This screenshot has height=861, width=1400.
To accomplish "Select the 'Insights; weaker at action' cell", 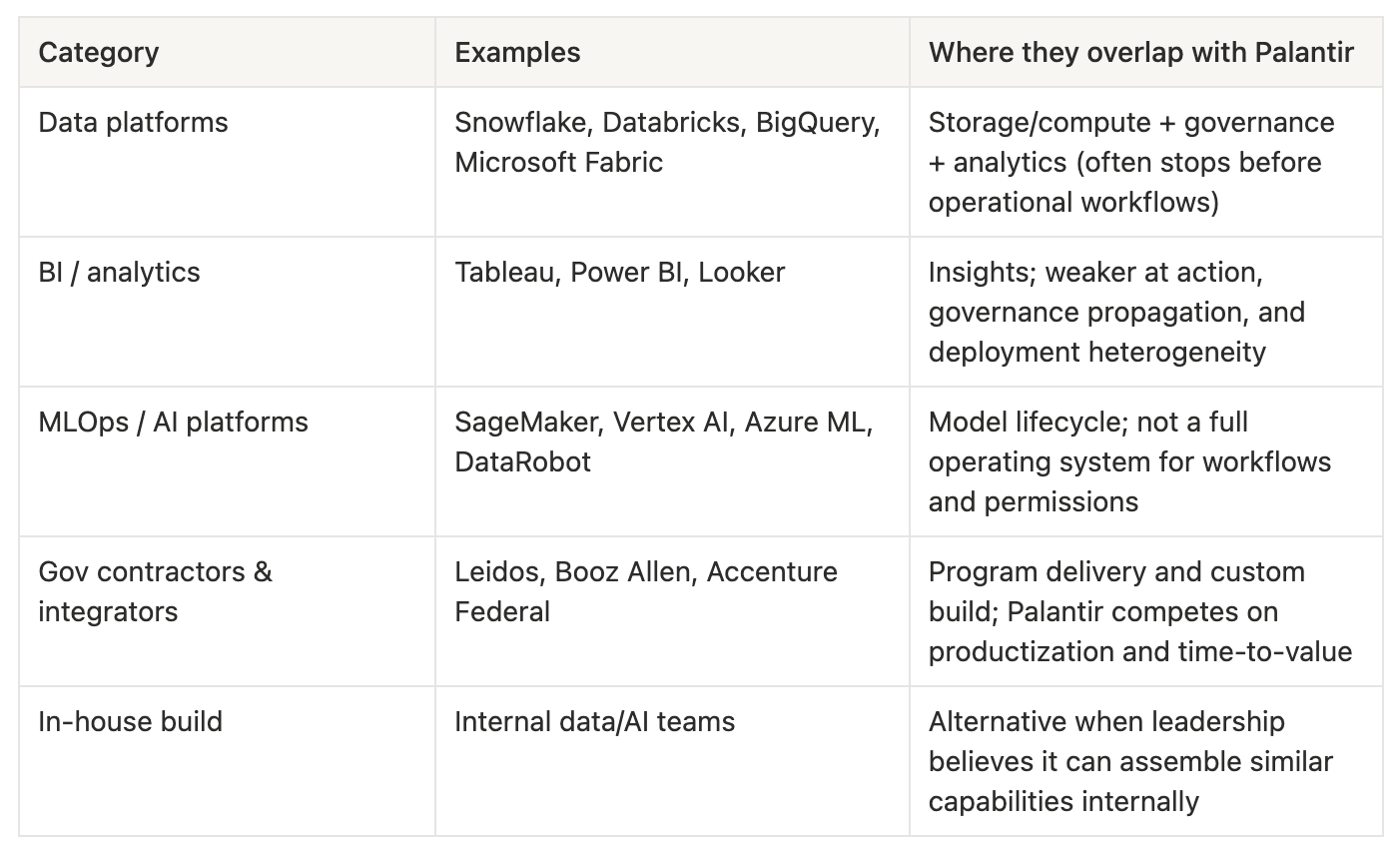I will tap(1115, 312).
